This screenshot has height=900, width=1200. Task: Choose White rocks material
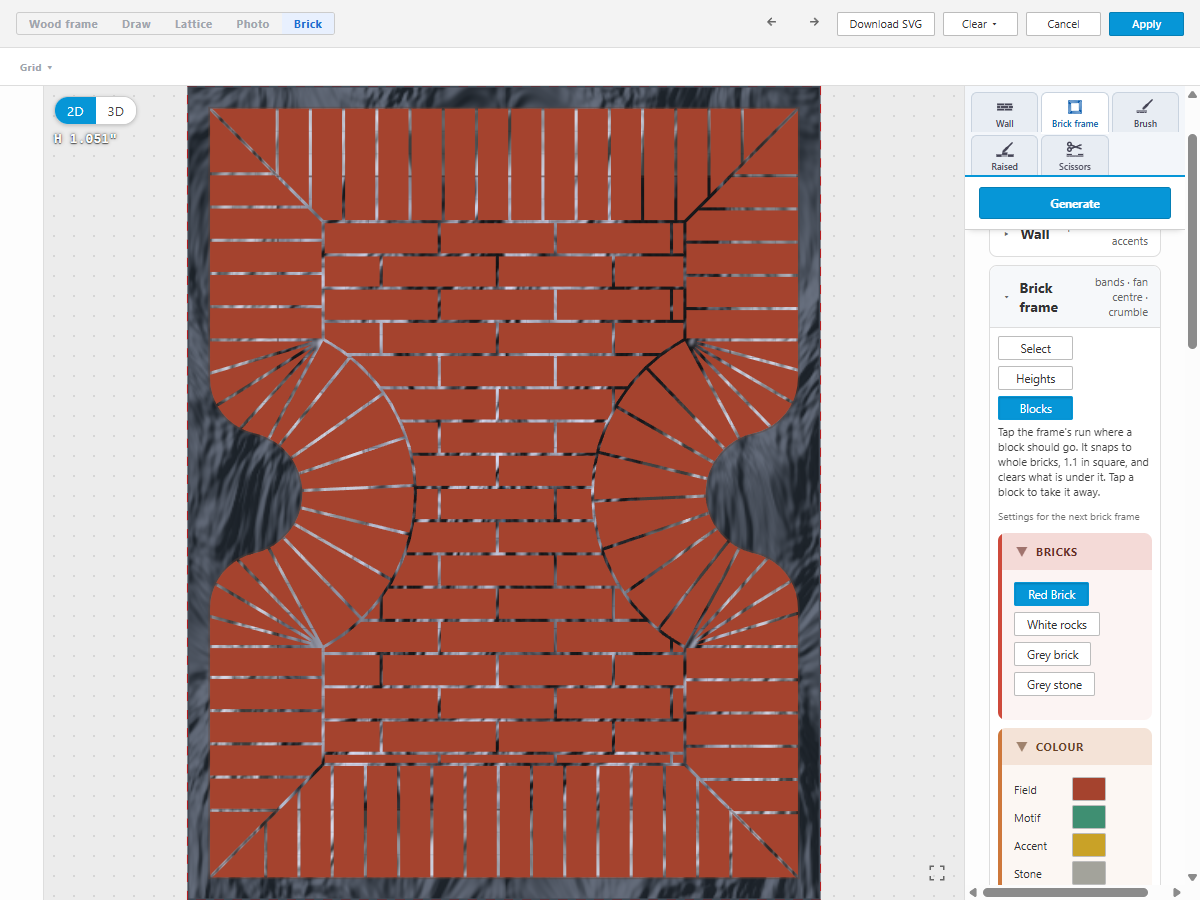coord(1057,624)
